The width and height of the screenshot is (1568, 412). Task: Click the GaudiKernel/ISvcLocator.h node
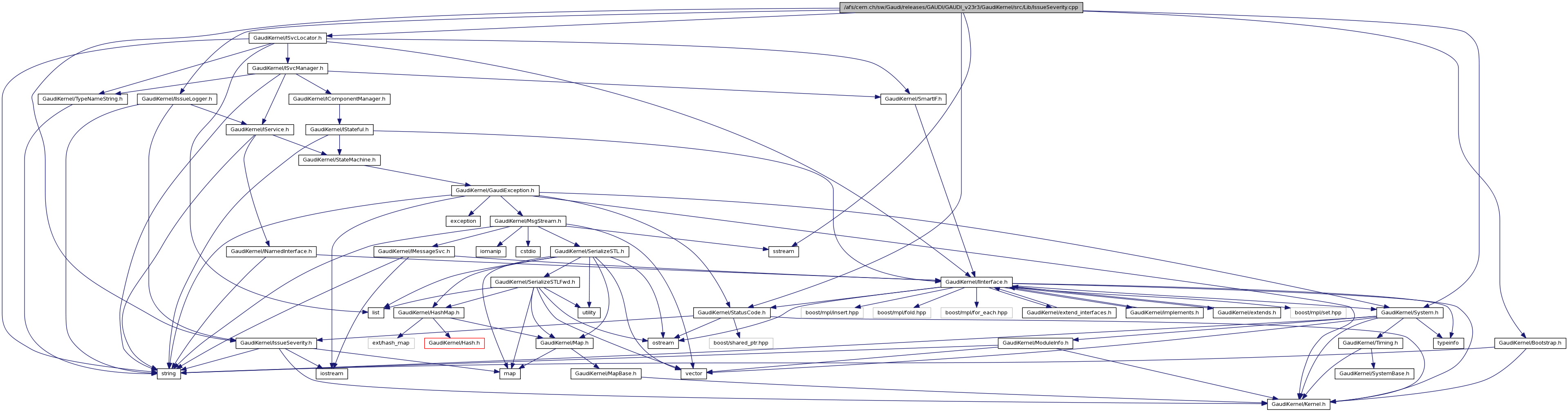pyautogui.click(x=287, y=38)
